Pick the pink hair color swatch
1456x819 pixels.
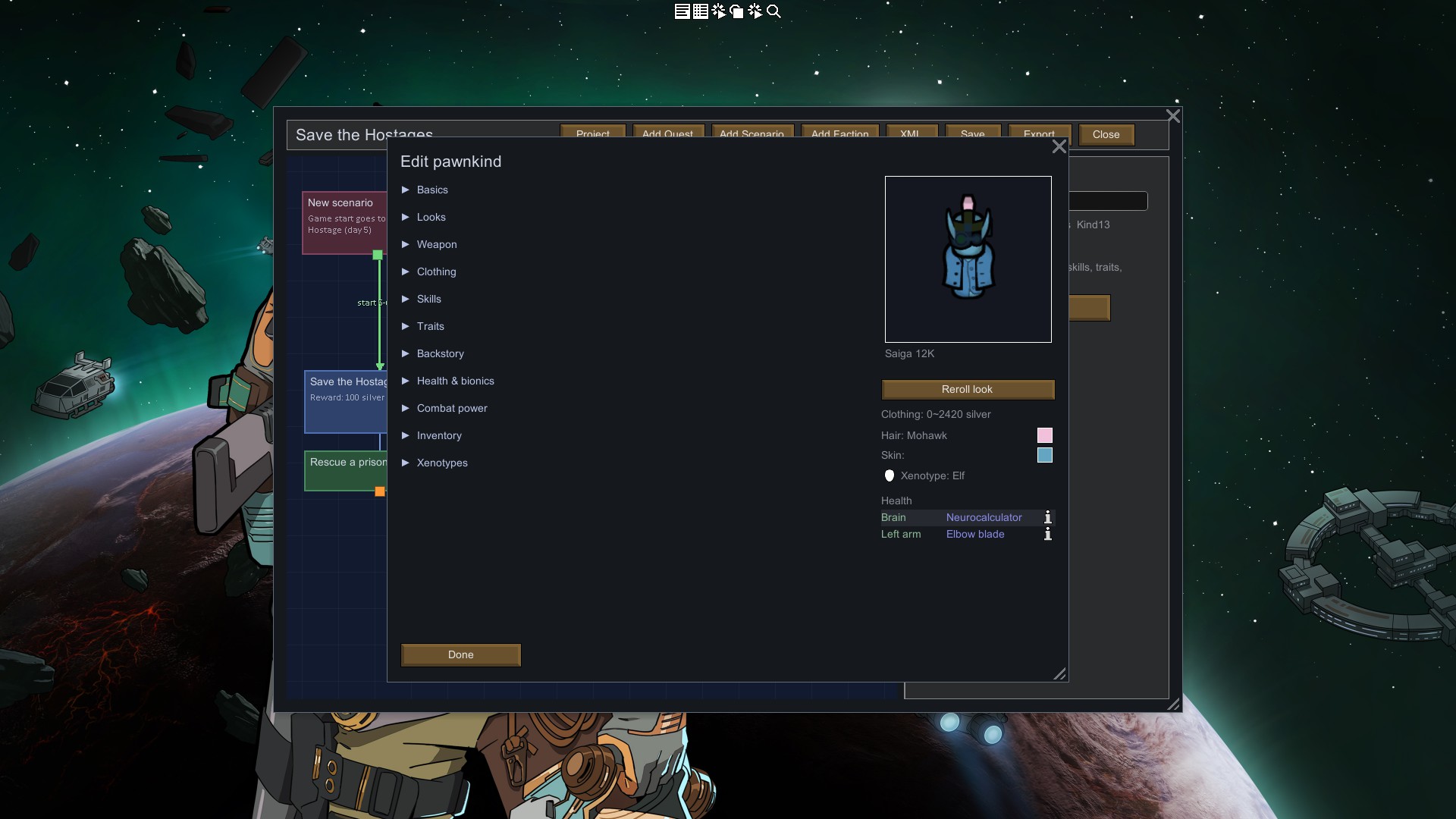(1044, 435)
